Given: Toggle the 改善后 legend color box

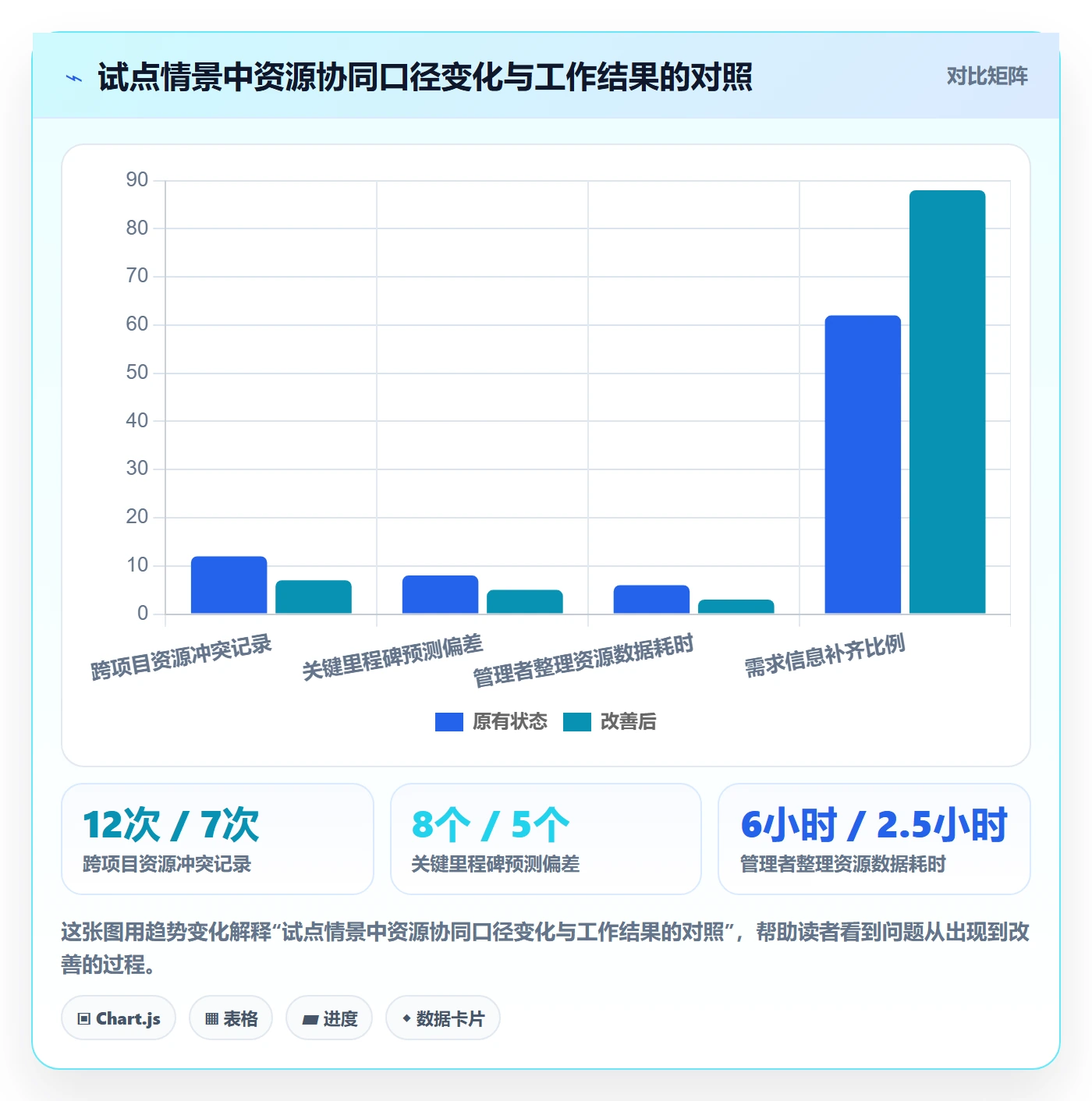Looking at the screenshot, I should 576,722.
